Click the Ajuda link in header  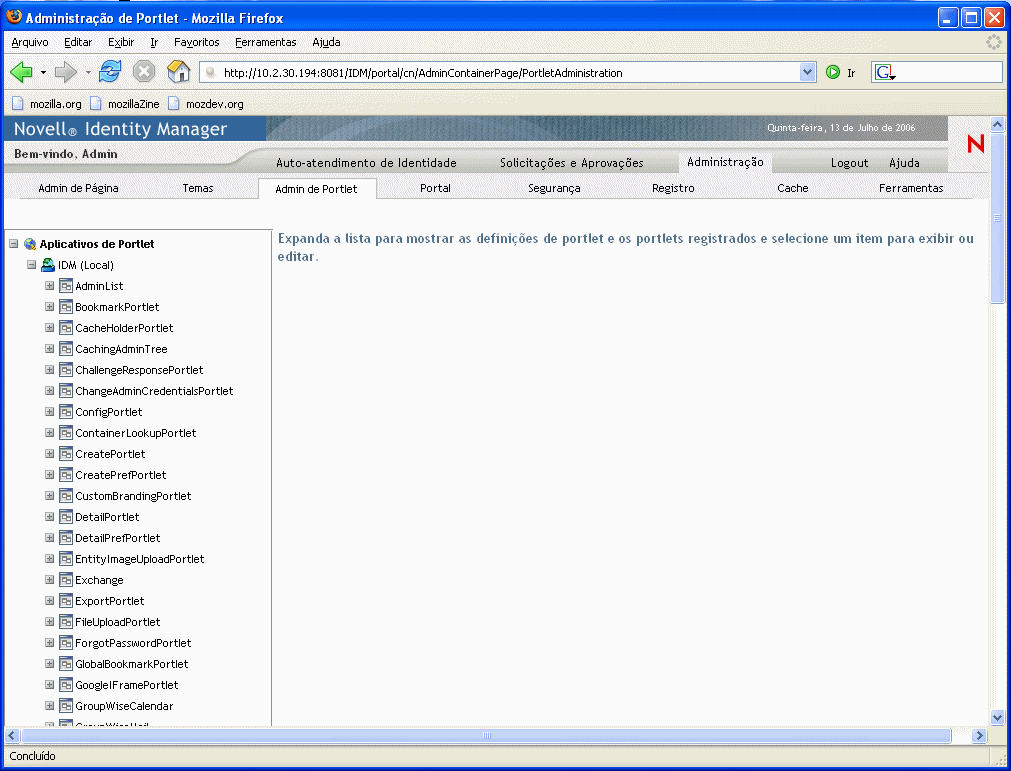[904, 163]
